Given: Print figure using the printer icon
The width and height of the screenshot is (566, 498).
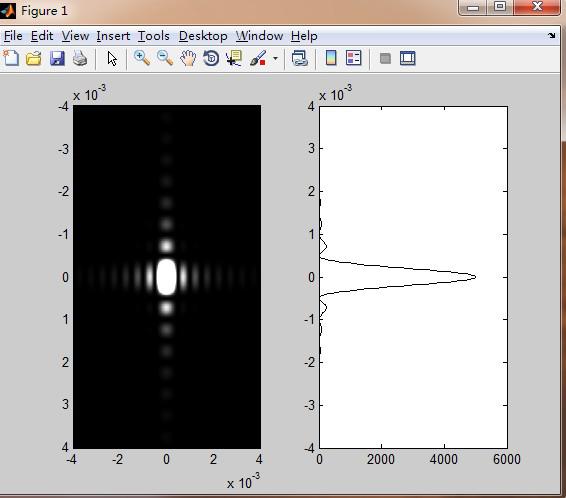Looking at the screenshot, I should click(80, 58).
